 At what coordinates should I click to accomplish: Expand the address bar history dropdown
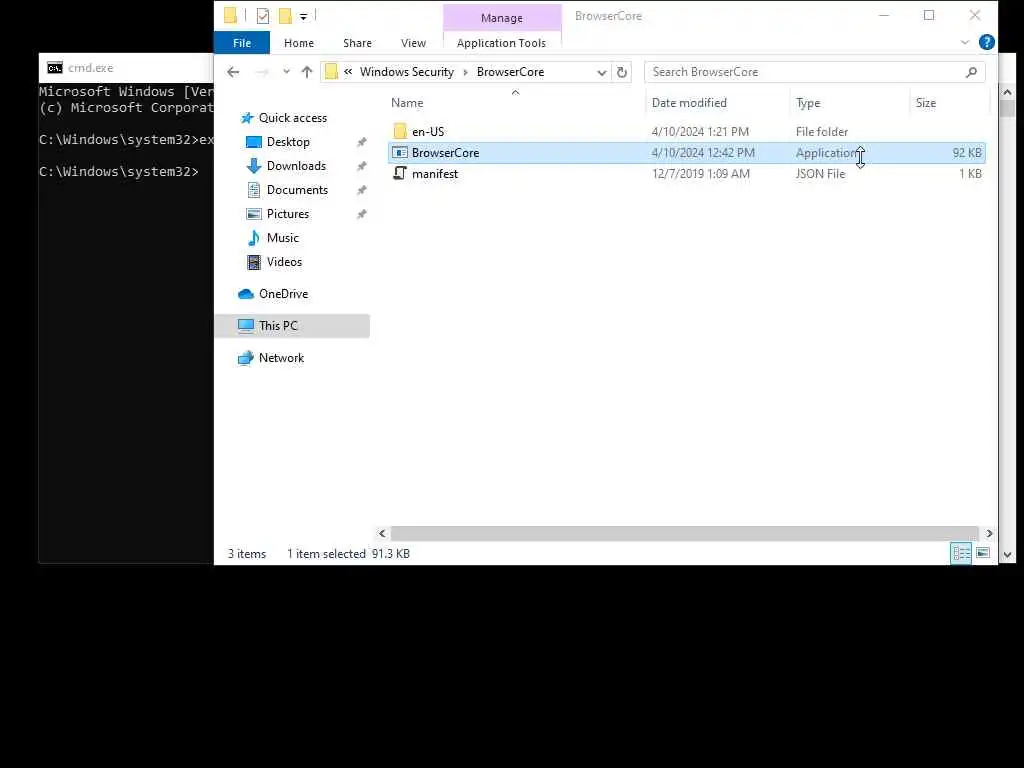[601, 72]
